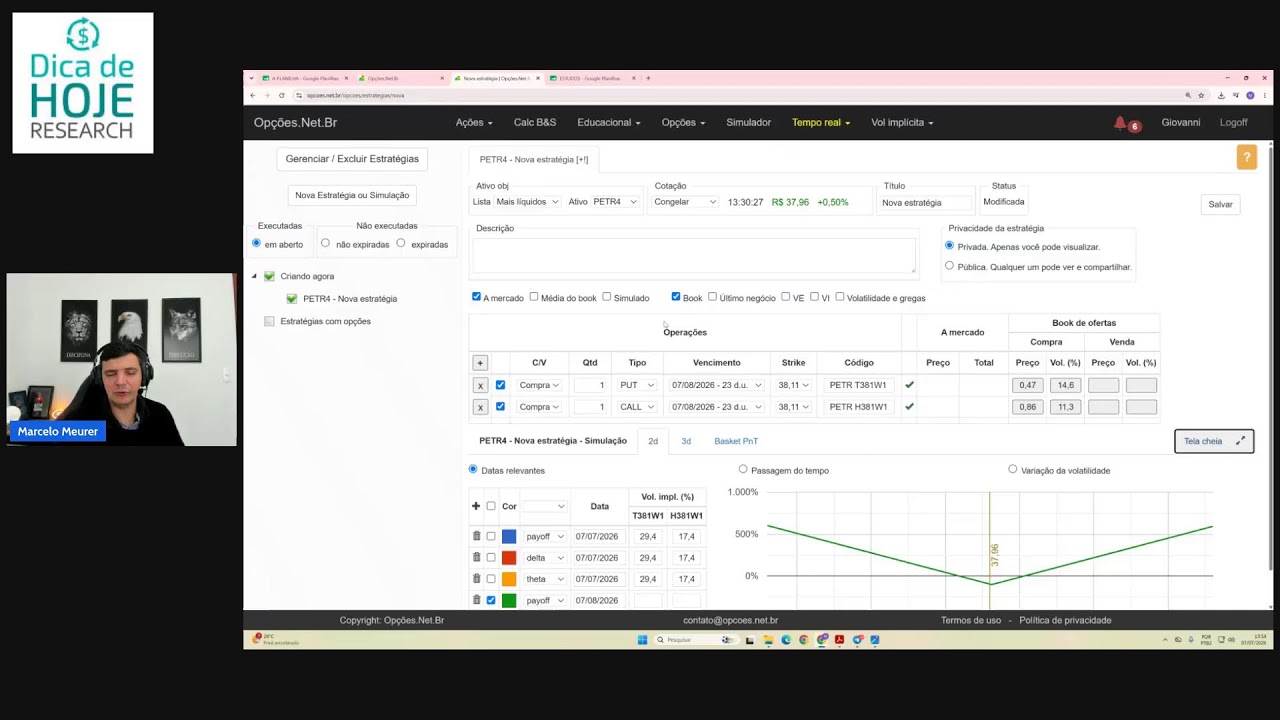Delete the theta simulation line
The image size is (1280, 720).
pos(477,578)
